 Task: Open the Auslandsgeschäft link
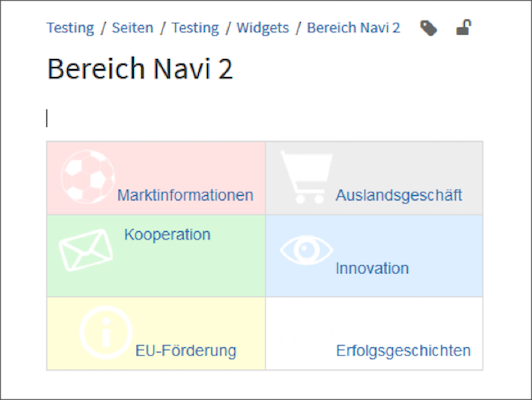coord(399,195)
